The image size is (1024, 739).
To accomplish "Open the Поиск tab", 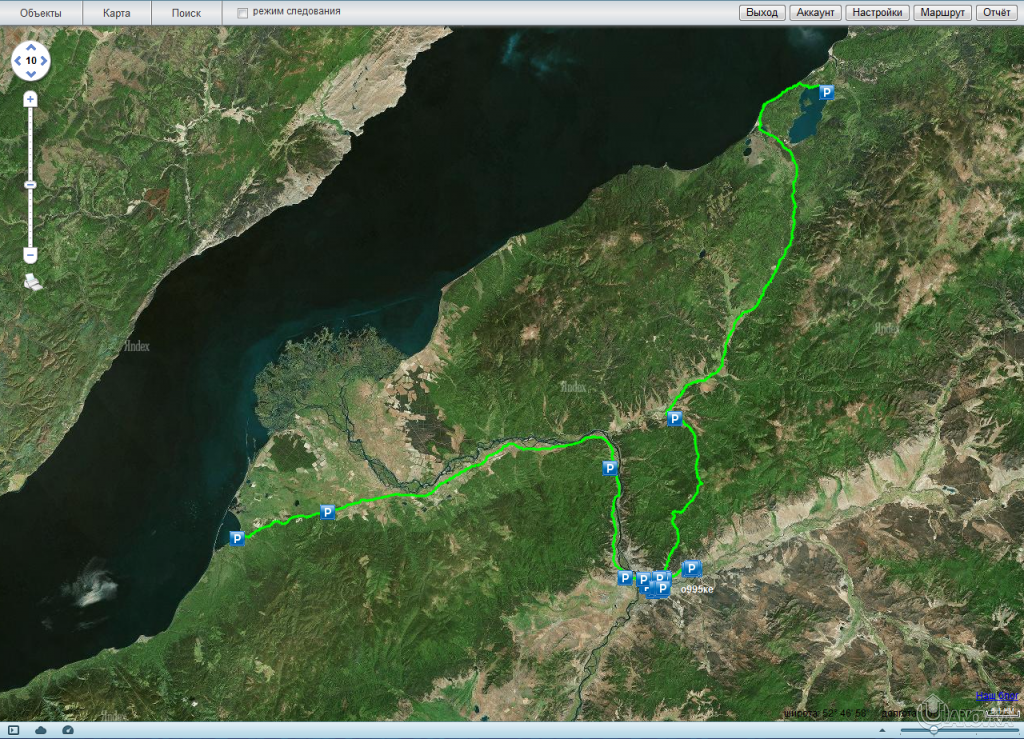I will coord(186,13).
